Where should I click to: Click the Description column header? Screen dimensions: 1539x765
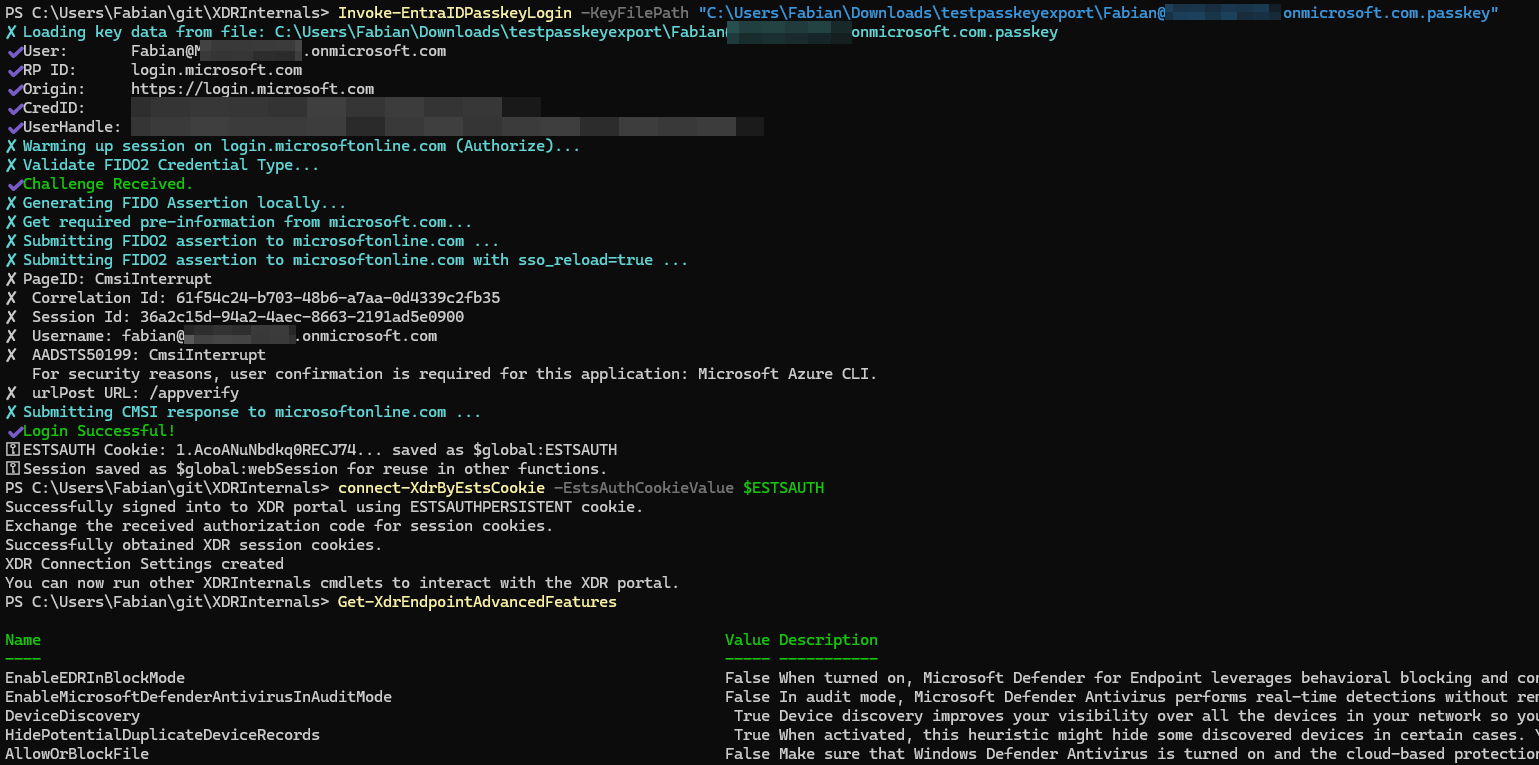click(828, 640)
